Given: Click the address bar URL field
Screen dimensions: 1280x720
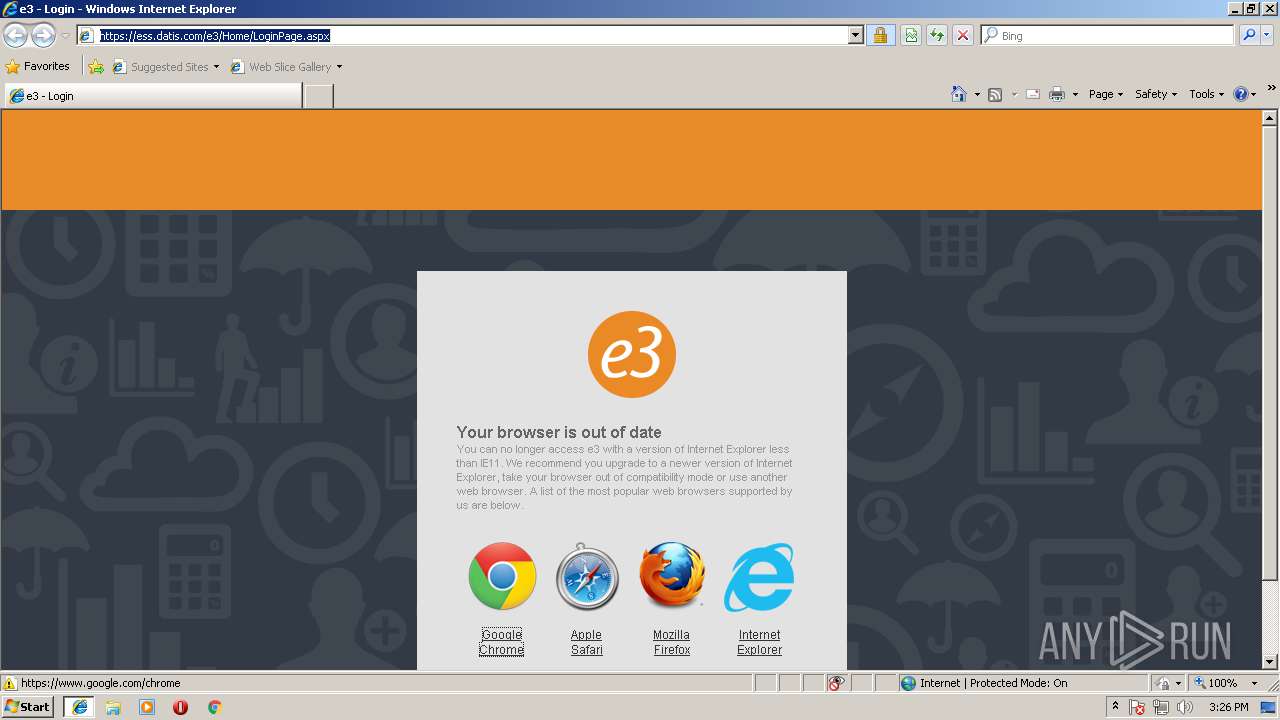Looking at the screenshot, I should (463, 35).
